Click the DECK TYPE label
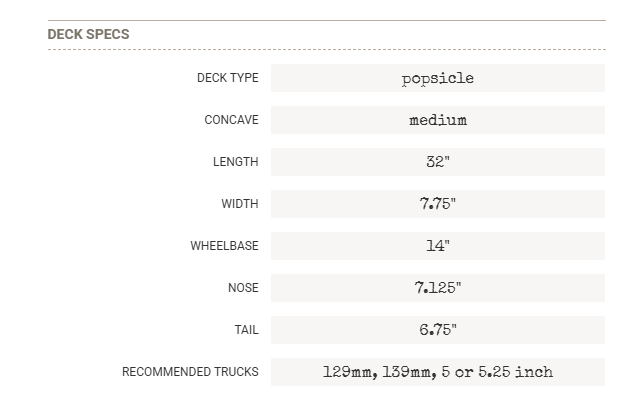This screenshot has width=623, height=402. coord(227,78)
